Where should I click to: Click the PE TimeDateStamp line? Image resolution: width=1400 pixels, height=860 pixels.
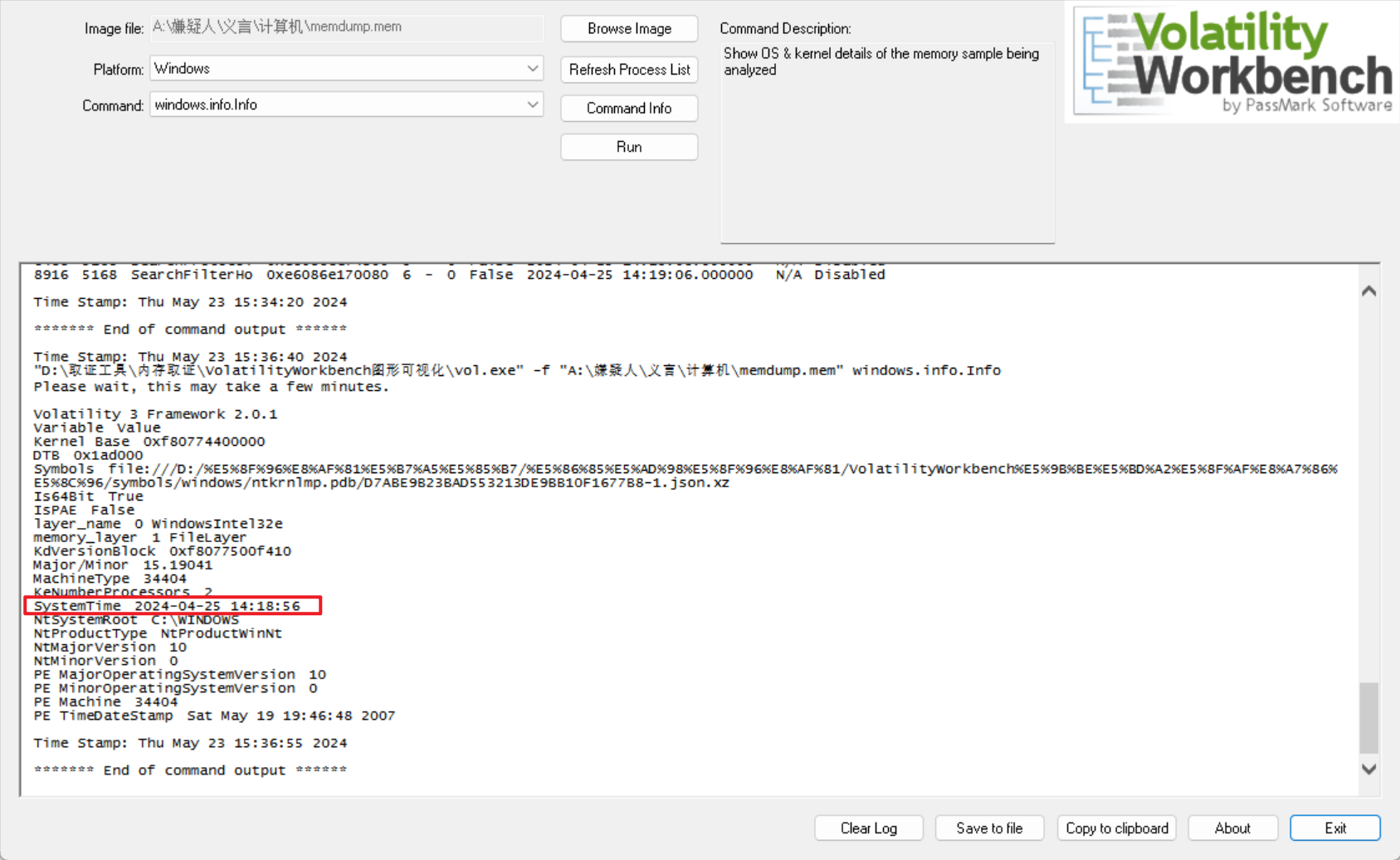tap(214, 716)
